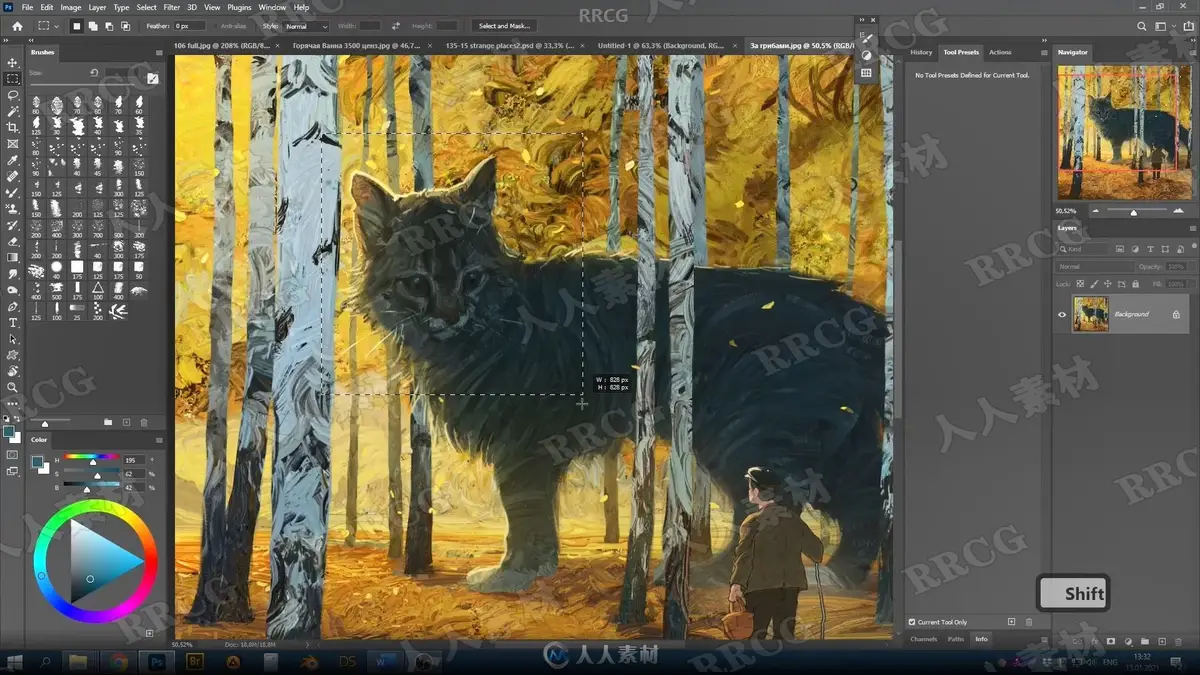1200x675 pixels.
Task: Click the foreground color swatch in toolbar
Action: click(9, 431)
